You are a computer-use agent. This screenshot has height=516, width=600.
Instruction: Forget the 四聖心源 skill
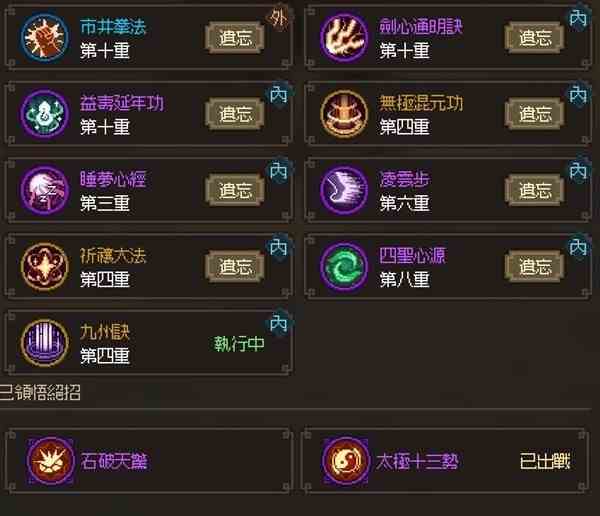[x=535, y=266]
